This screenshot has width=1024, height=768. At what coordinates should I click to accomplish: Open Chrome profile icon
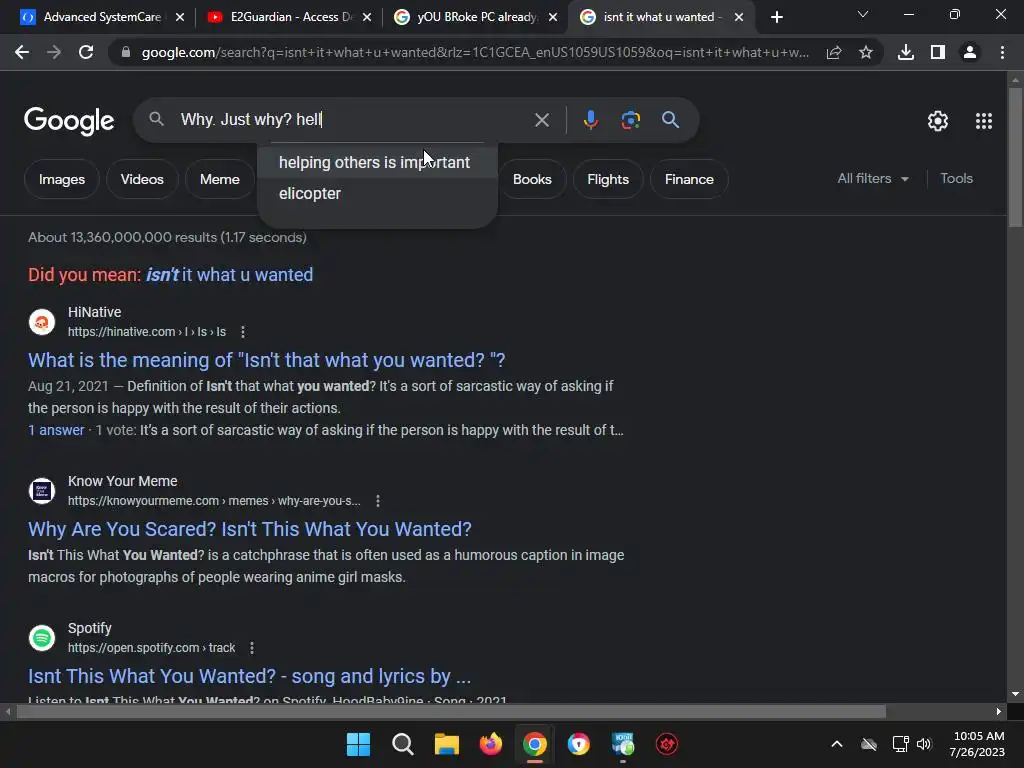pyautogui.click(x=970, y=52)
